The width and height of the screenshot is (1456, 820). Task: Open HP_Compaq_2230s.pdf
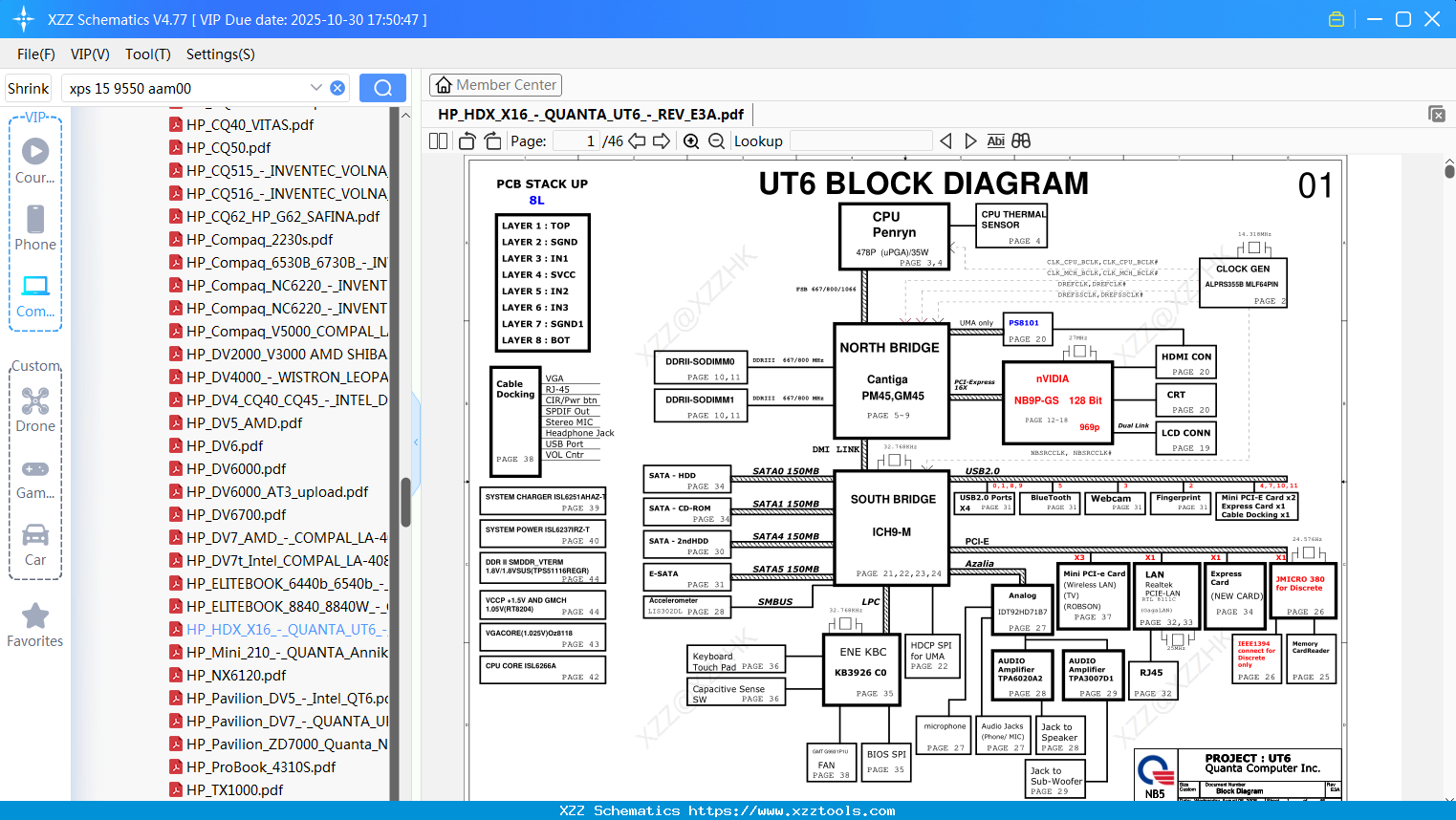coord(260,239)
